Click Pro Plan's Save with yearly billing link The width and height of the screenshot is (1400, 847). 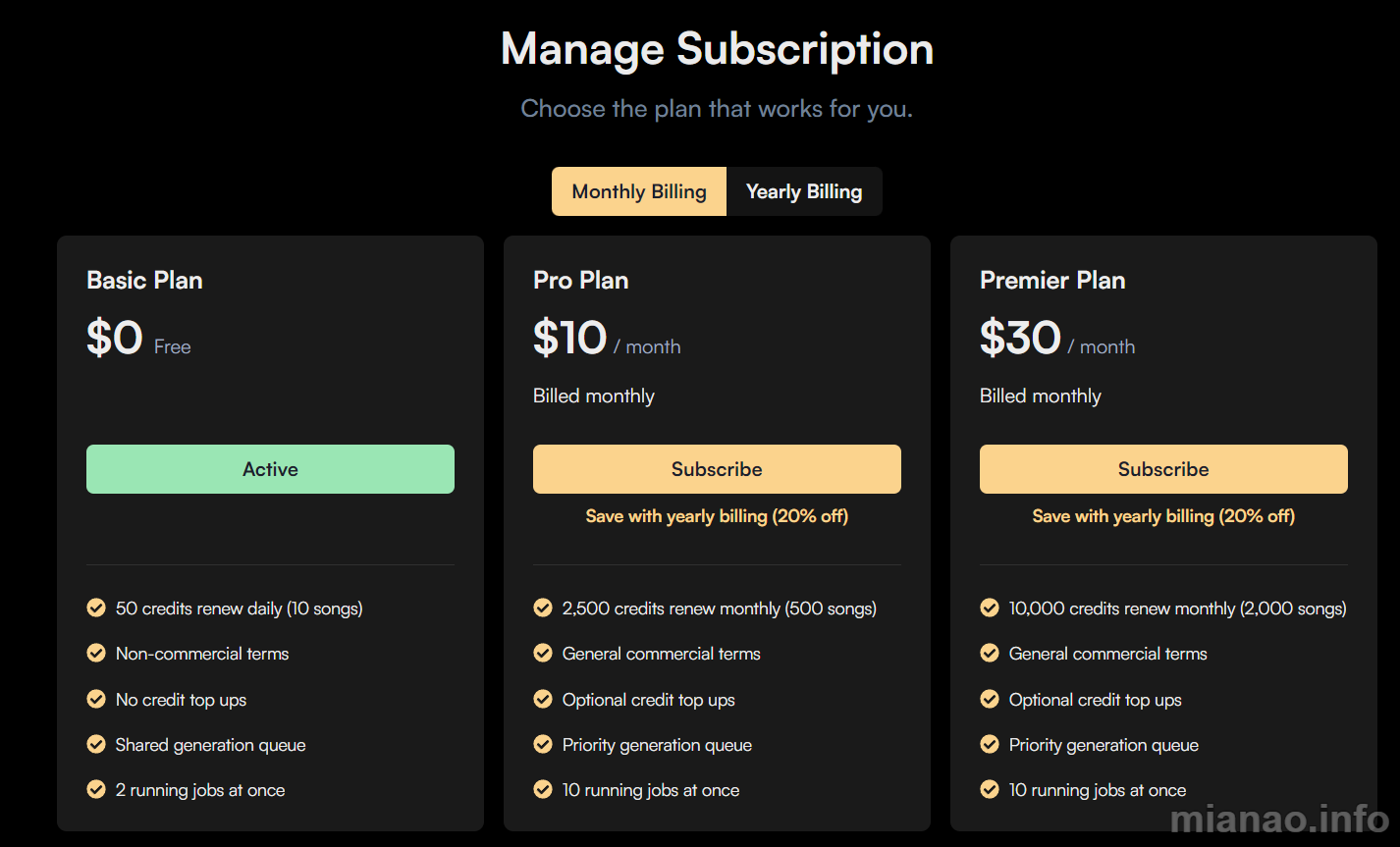[x=717, y=516]
